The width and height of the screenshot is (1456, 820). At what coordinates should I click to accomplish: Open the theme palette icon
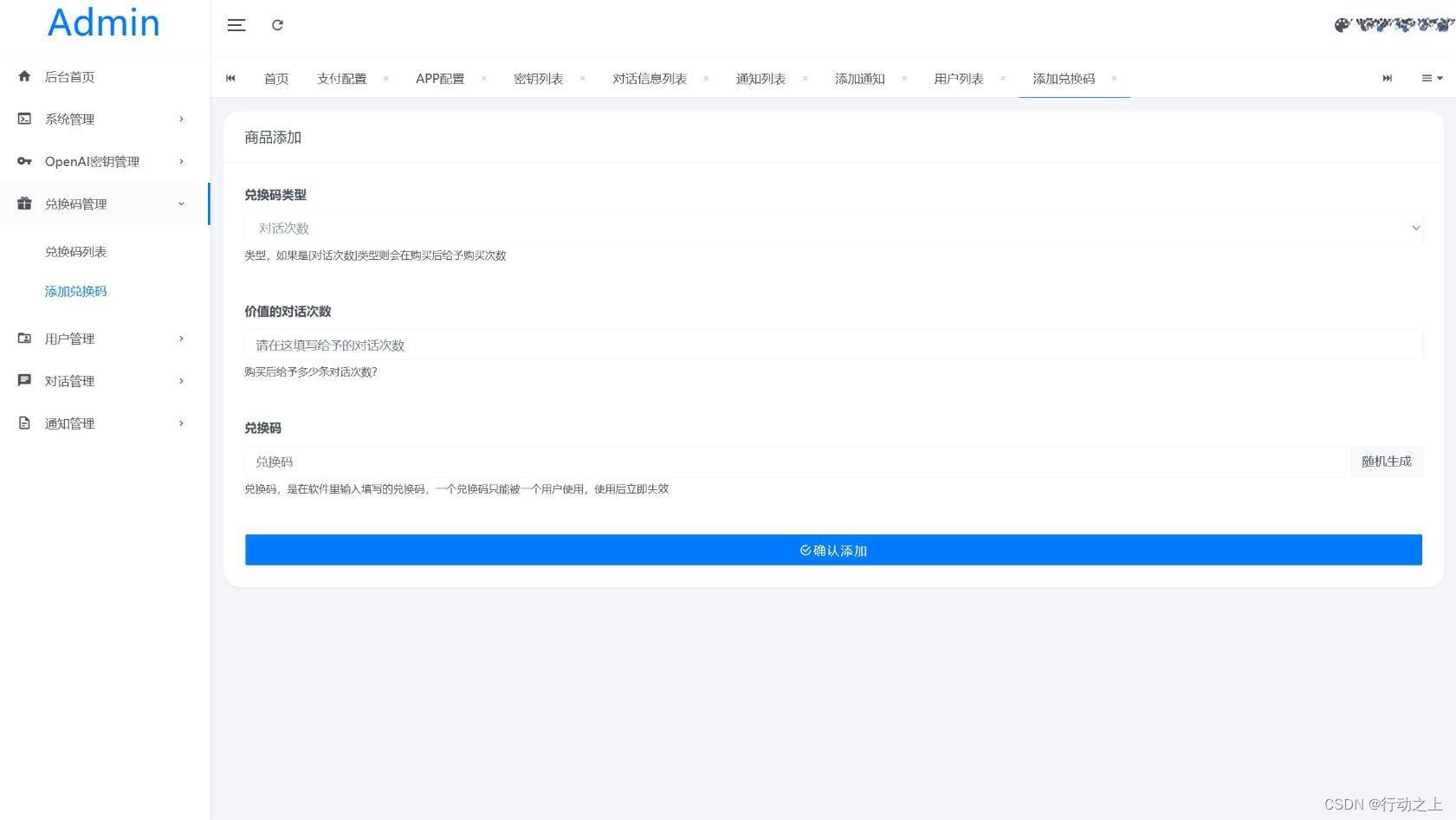click(1342, 25)
